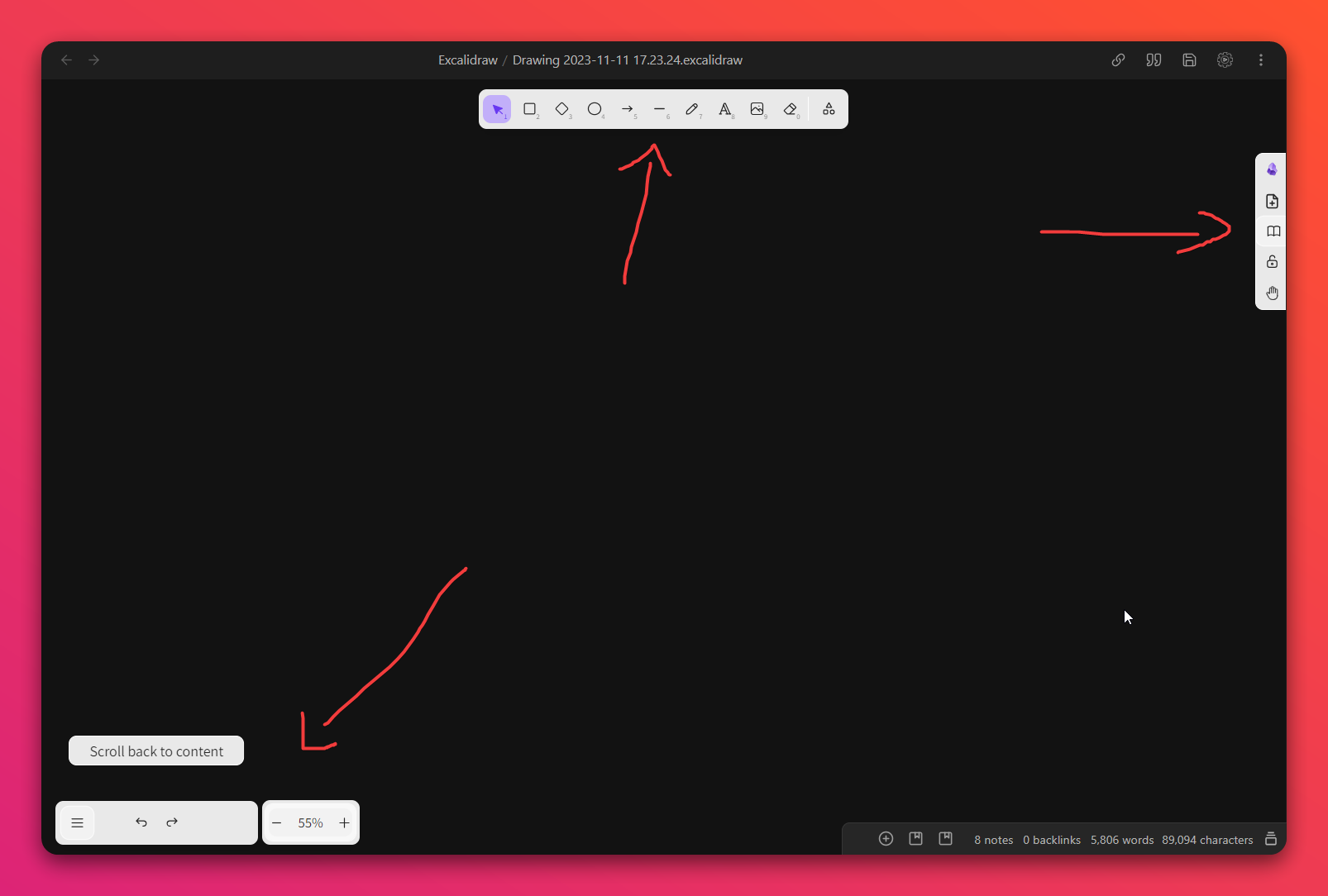Open Excalidraw settings gear menu
Screen dimensions: 1328x896
[x=1225, y=60]
